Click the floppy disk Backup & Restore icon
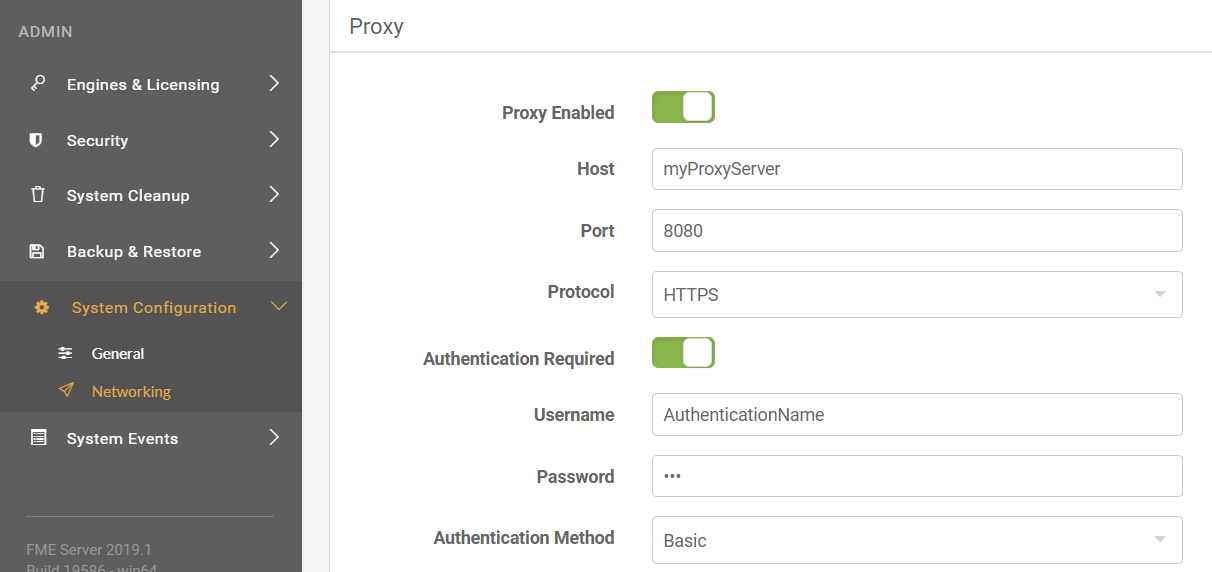This screenshot has width=1212, height=572. click(37, 251)
